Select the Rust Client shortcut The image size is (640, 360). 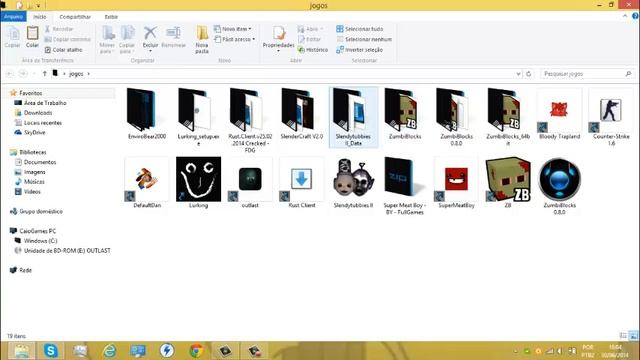coord(302,183)
